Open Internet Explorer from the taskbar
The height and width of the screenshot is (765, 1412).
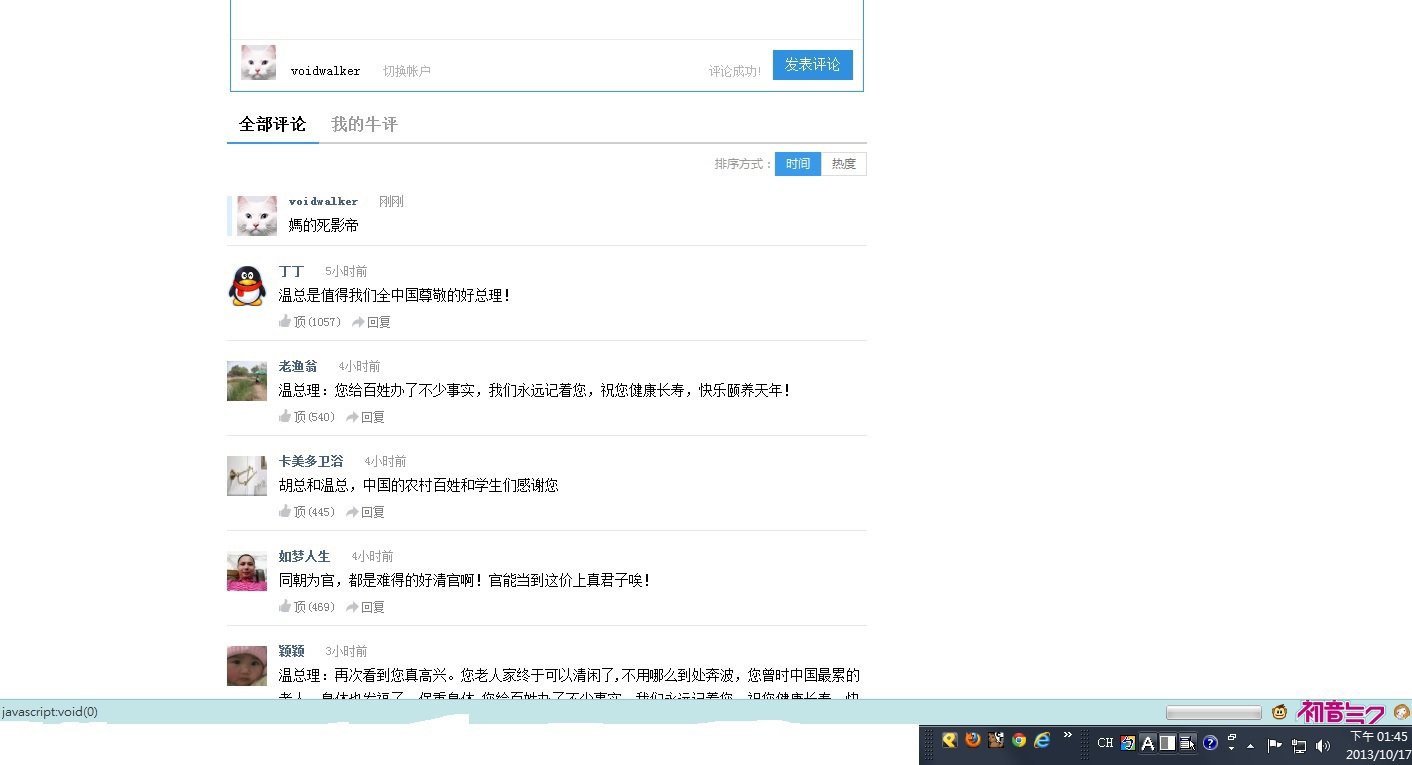click(x=1042, y=741)
